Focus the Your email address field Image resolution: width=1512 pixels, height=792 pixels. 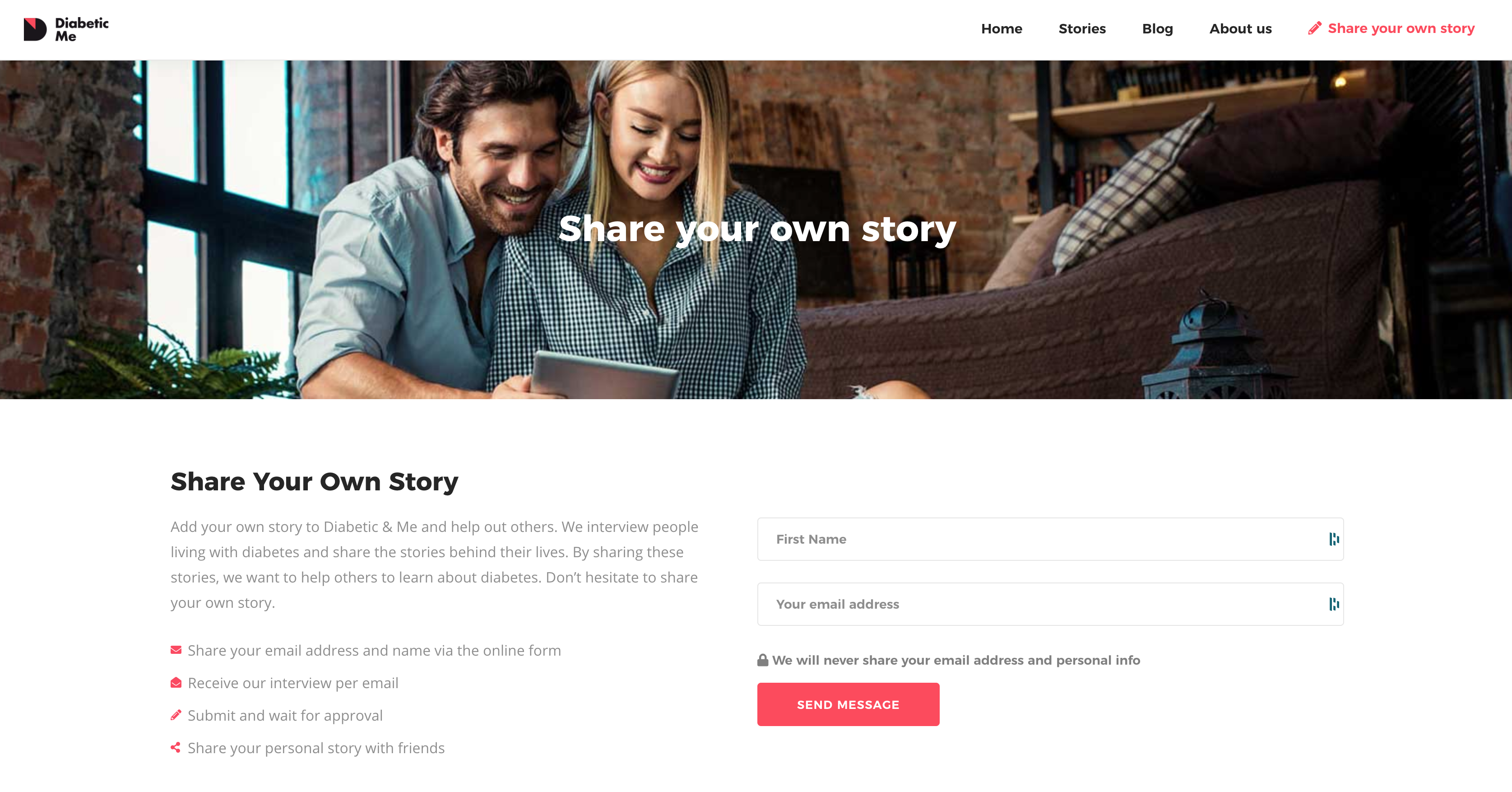click(x=1050, y=604)
